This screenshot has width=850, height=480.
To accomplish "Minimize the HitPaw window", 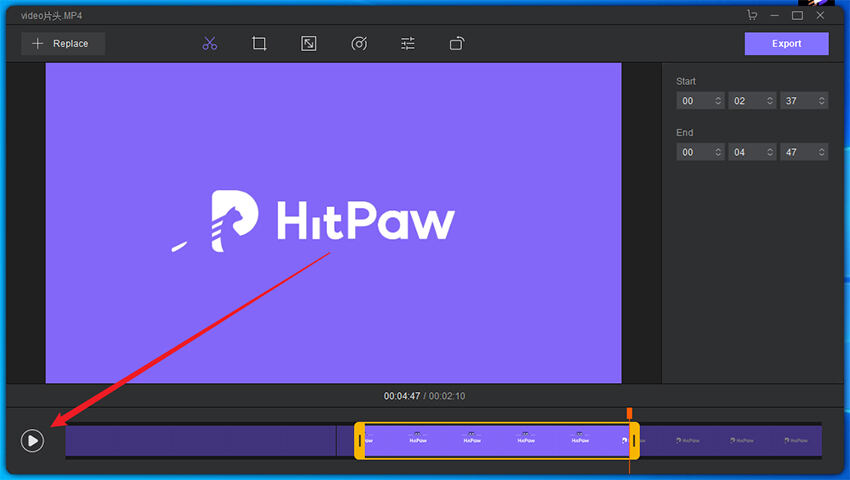I will click(x=775, y=15).
